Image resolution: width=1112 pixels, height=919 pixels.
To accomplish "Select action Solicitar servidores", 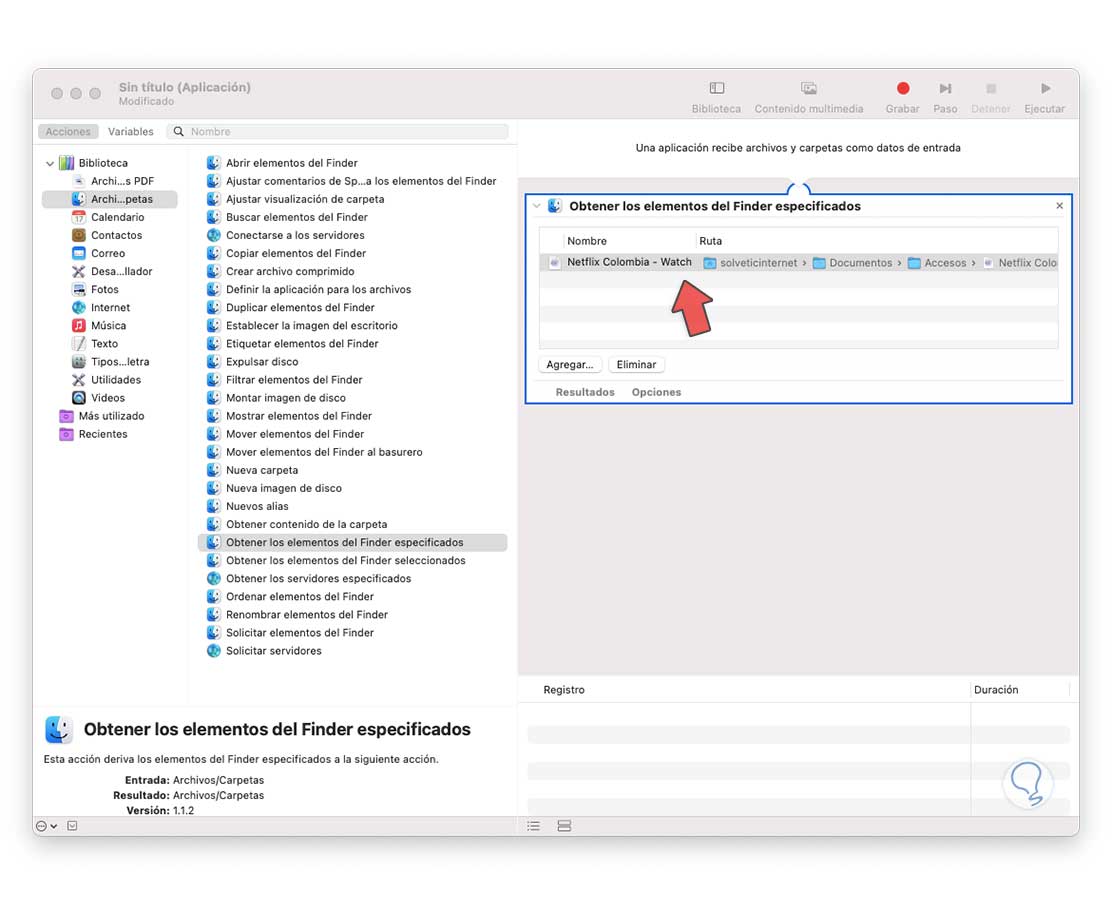I will [x=265, y=651].
